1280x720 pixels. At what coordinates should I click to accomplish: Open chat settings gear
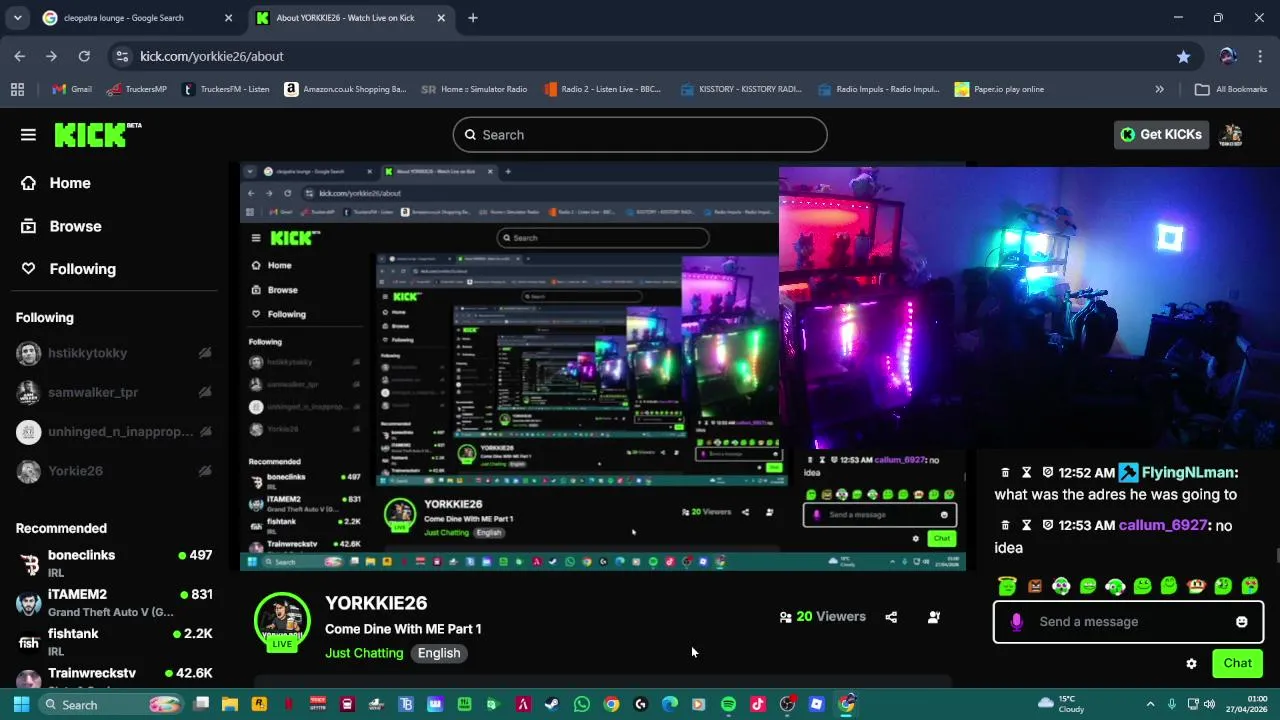pos(1191,663)
